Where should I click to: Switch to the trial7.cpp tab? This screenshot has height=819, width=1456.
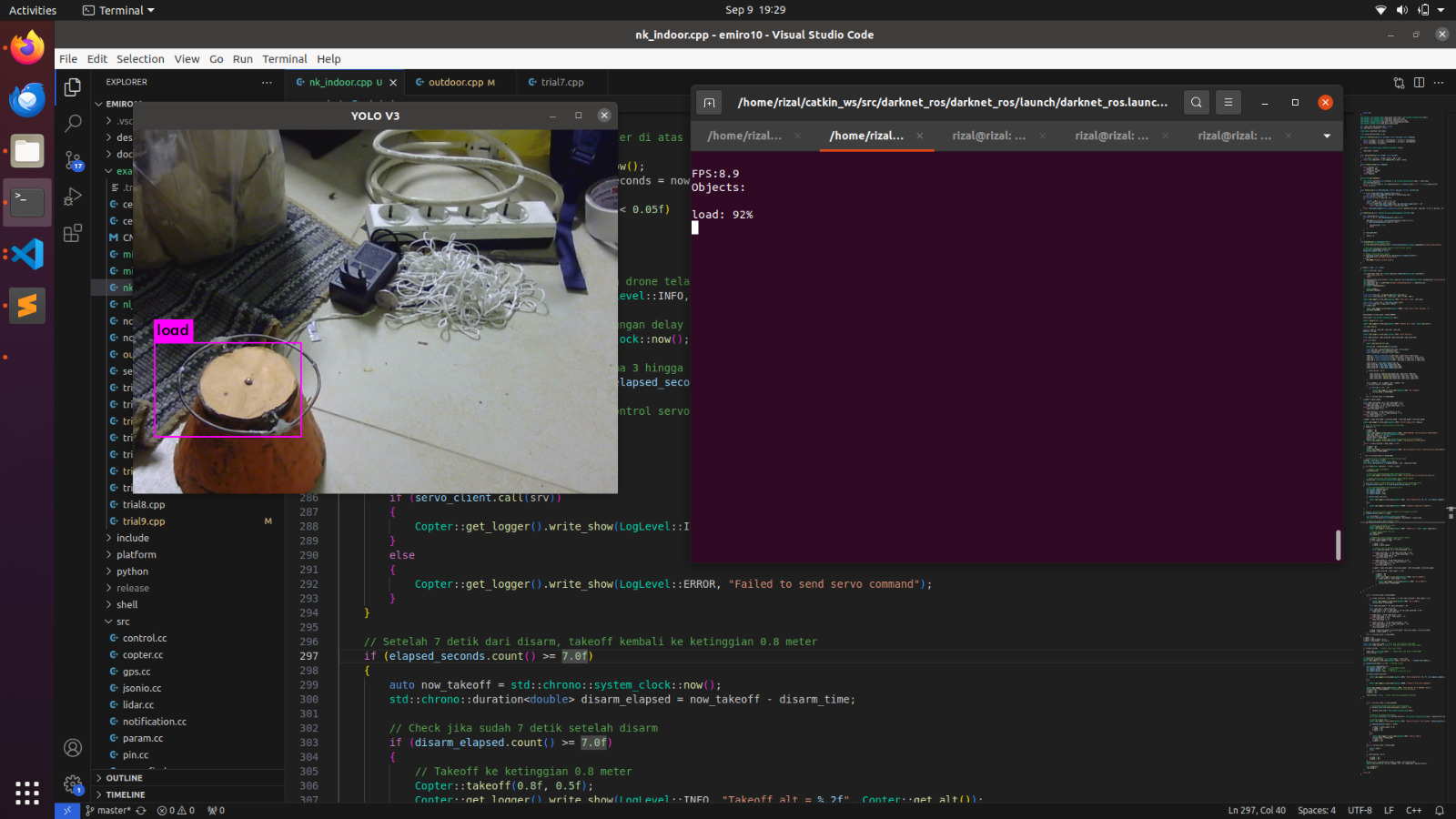click(562, 82)
